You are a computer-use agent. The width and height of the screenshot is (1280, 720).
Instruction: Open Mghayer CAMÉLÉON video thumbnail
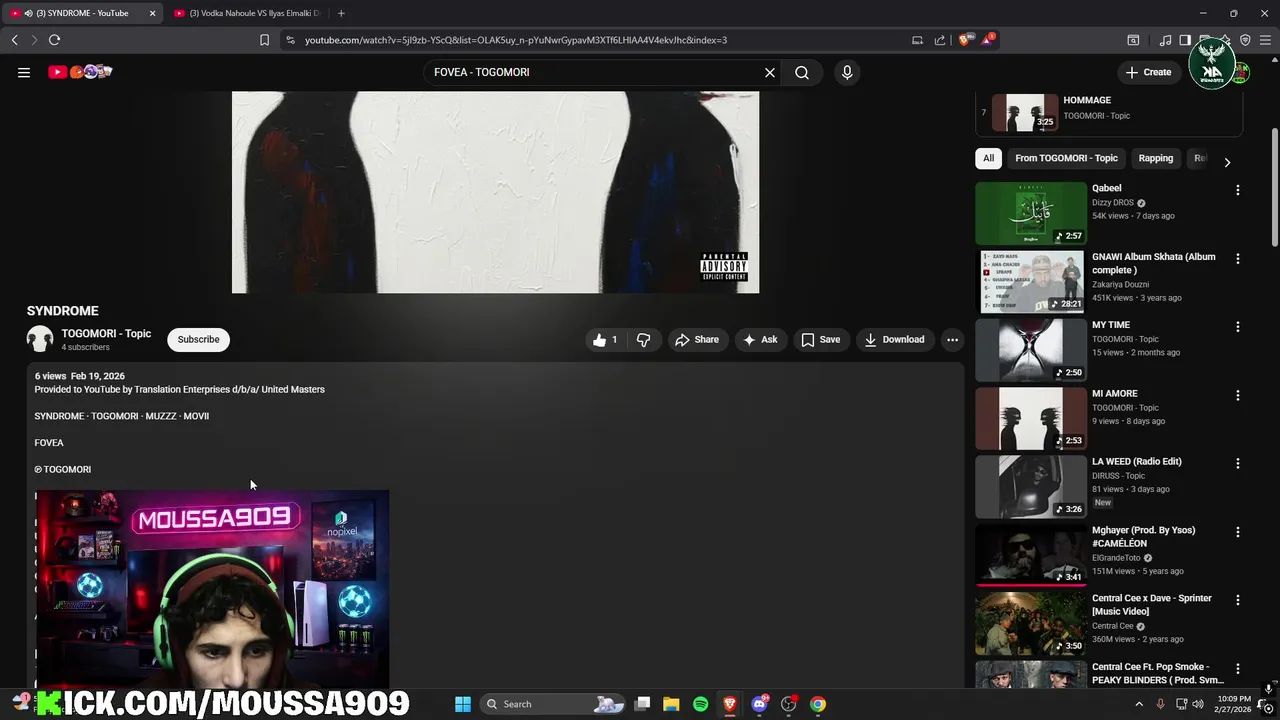pos(1030,555)
